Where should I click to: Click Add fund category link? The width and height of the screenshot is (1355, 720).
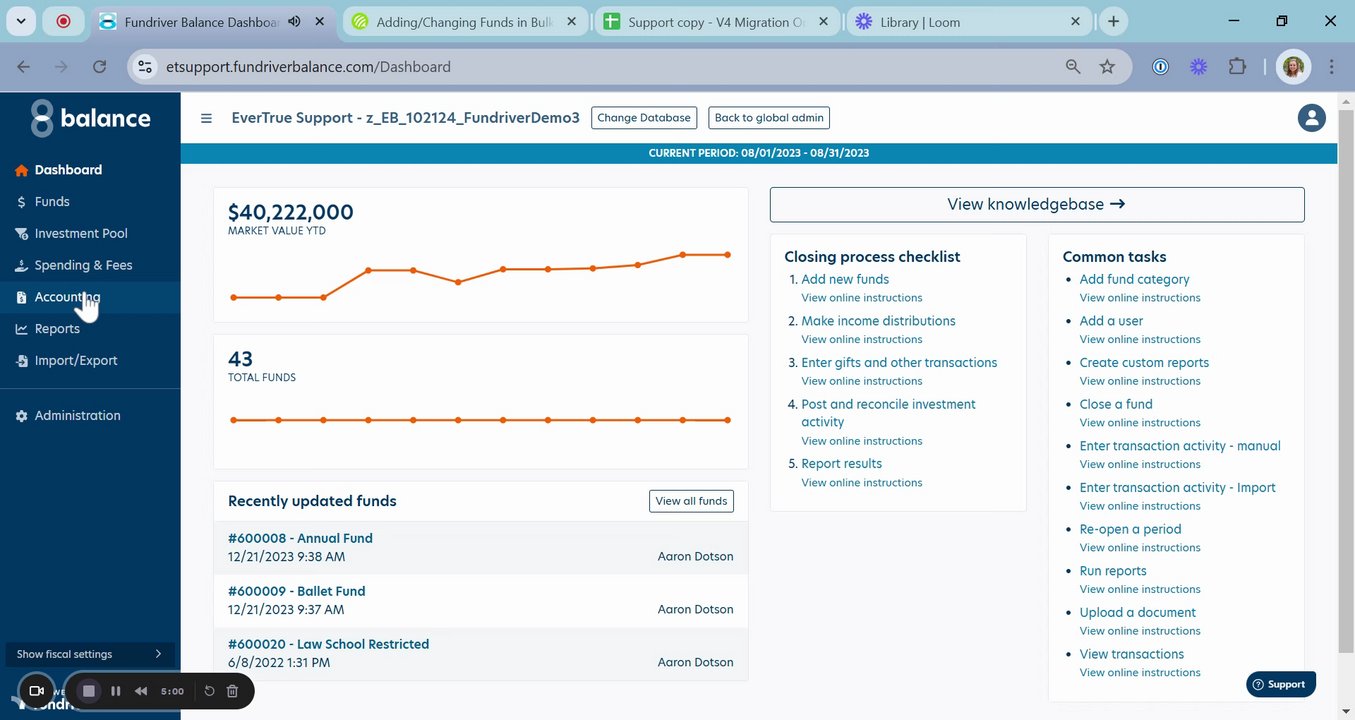(x=1134, y=279)
